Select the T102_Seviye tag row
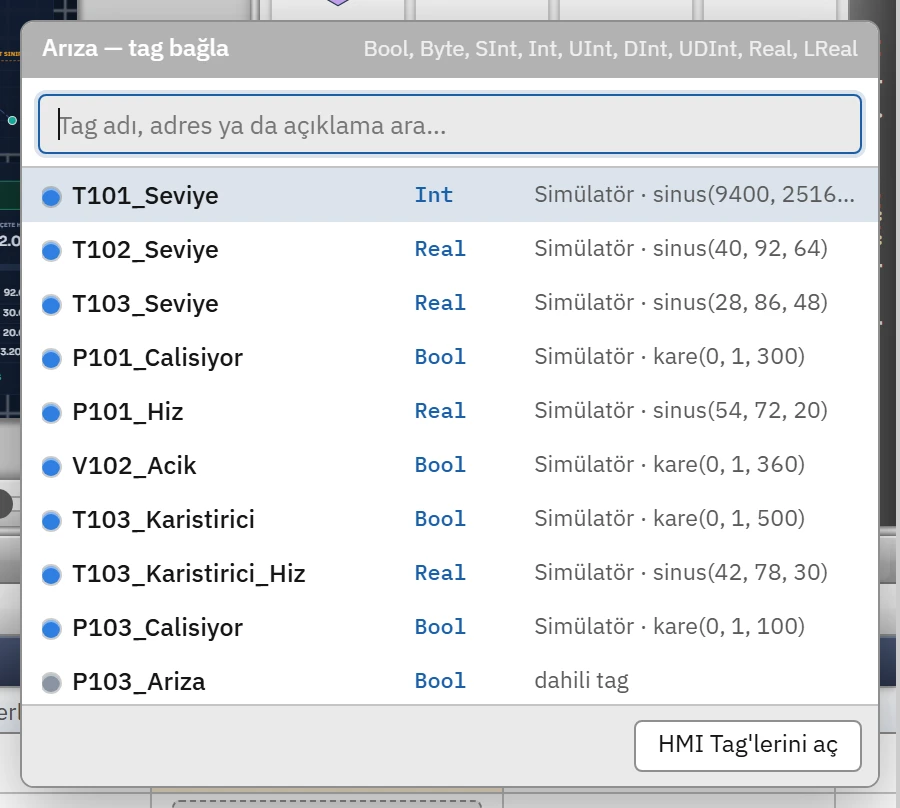 tap(450, 249)
